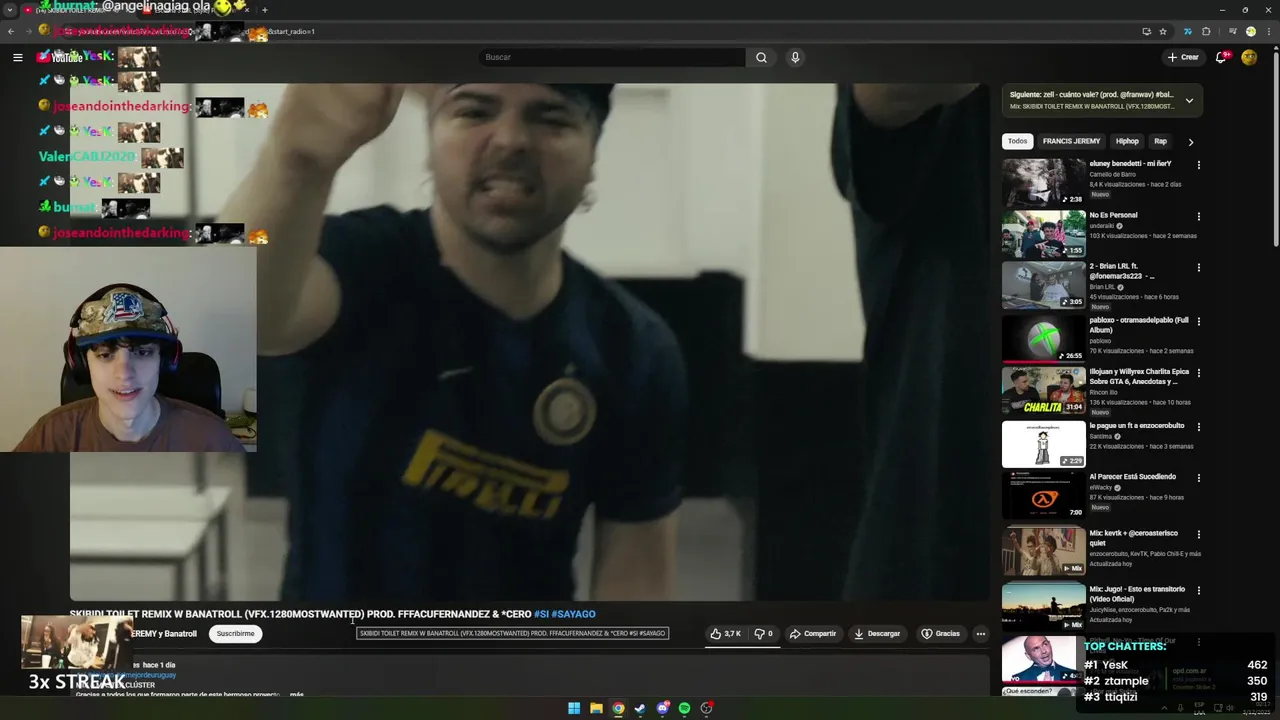Screen dimensions: 1280x720
Task: Open le pague un ft a enzocerobulto video
Action: pos(1043,444)
